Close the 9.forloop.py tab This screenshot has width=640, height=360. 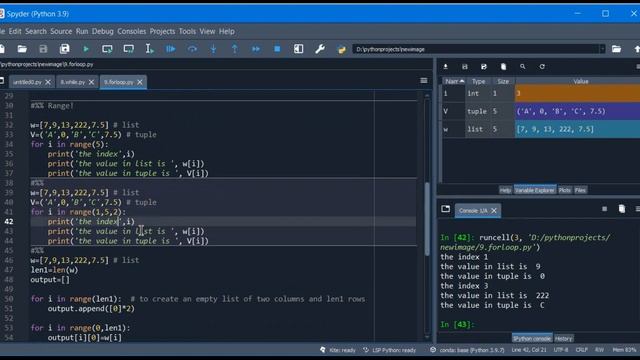click(140, 82)
